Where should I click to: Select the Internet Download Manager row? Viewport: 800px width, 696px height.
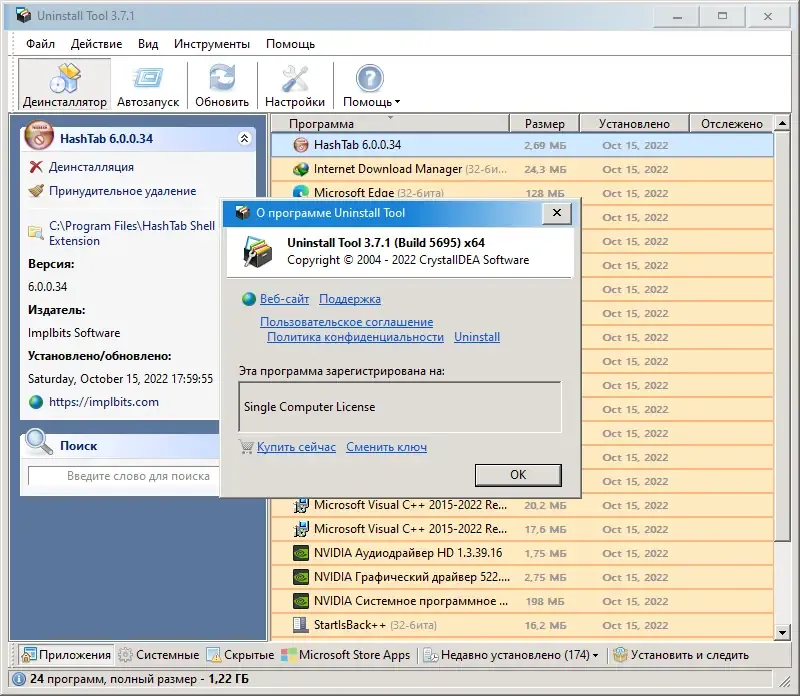click(x=522, y=169)
